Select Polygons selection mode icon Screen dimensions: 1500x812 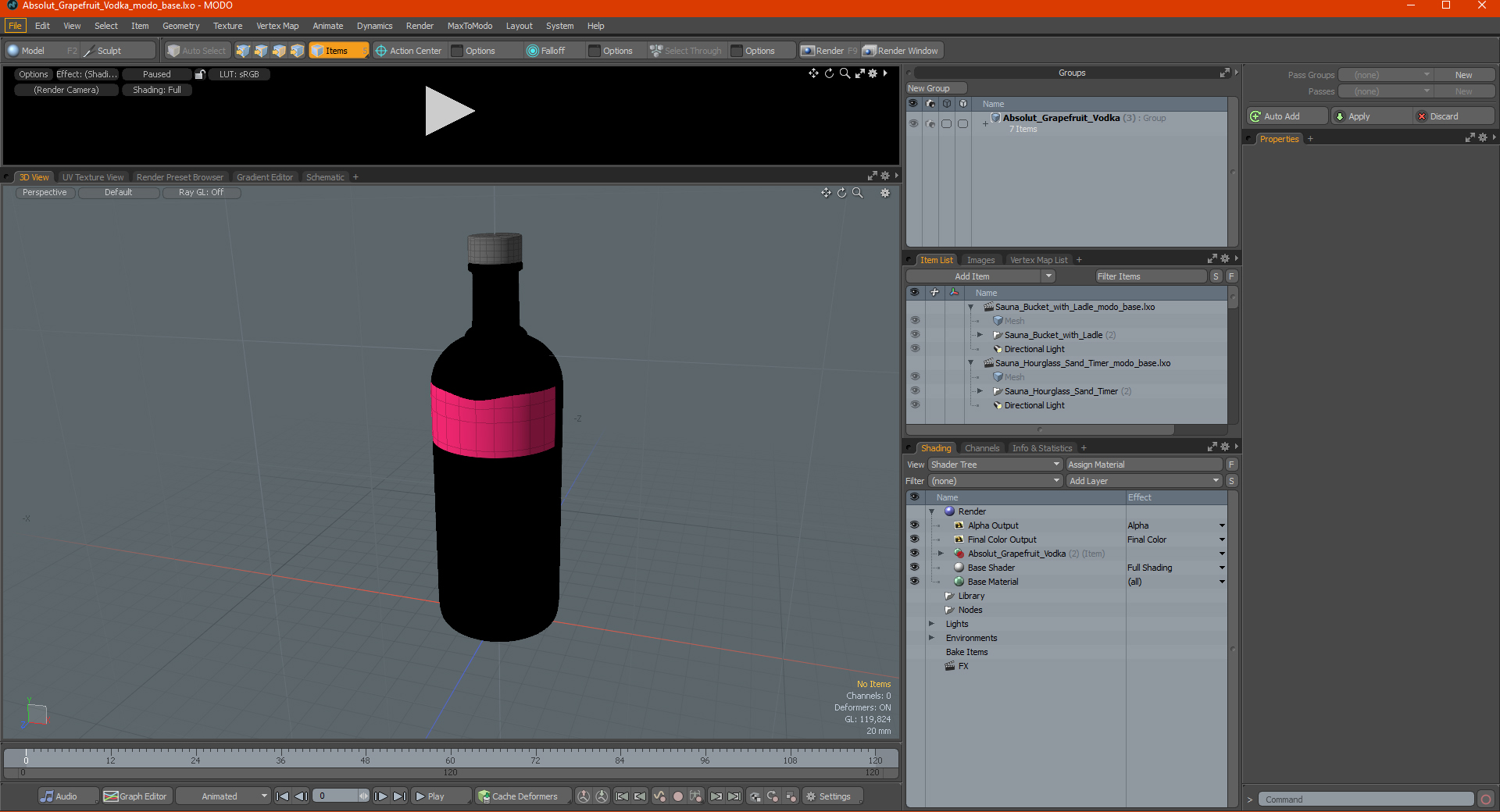coord(279,51)
